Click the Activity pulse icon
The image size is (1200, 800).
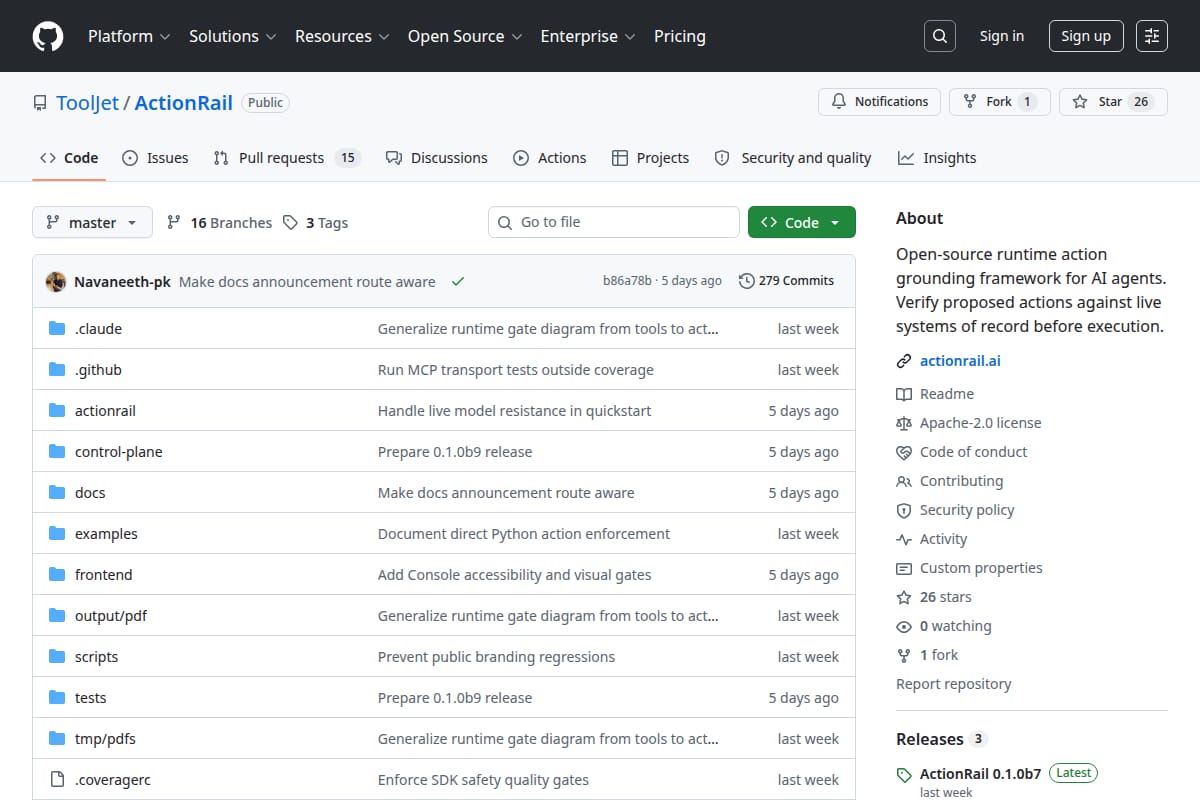point(904,539)
